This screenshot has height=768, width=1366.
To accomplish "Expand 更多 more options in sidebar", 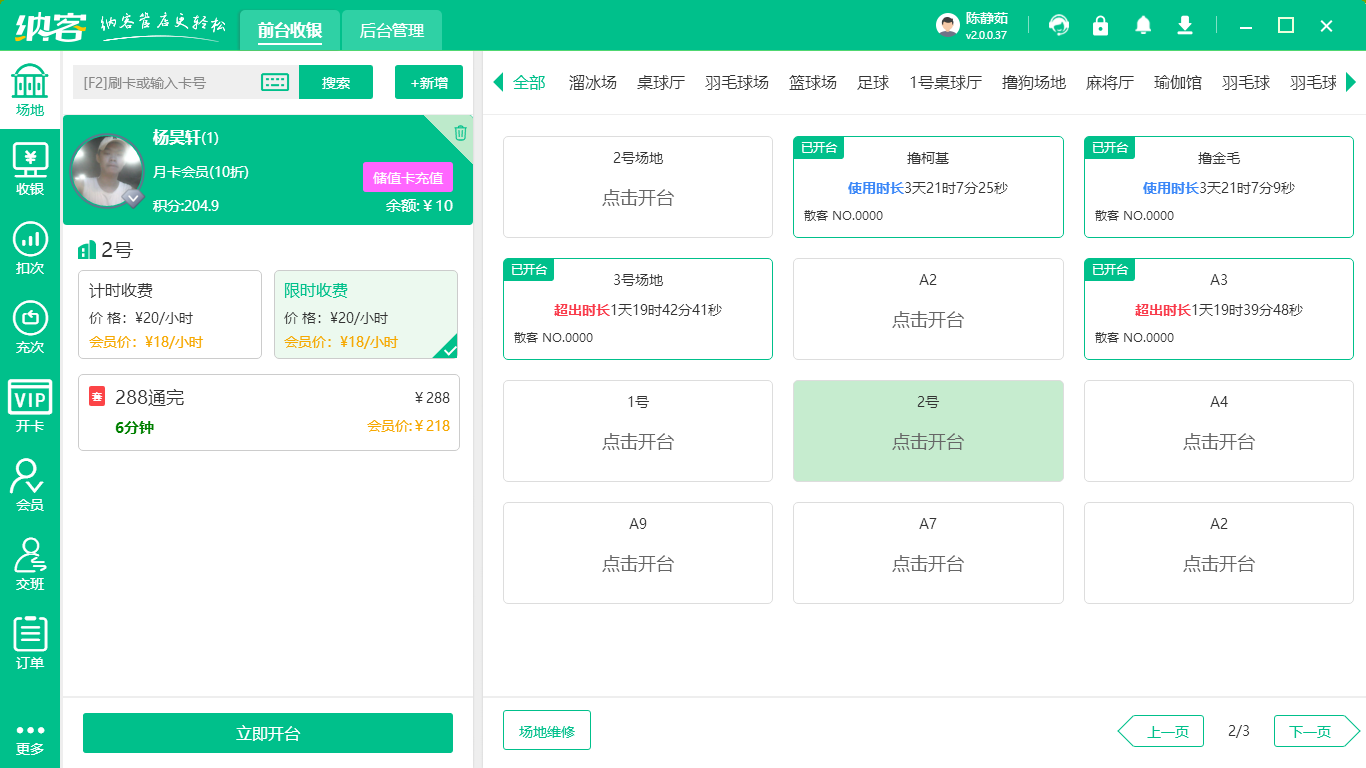I will (30, 738).
